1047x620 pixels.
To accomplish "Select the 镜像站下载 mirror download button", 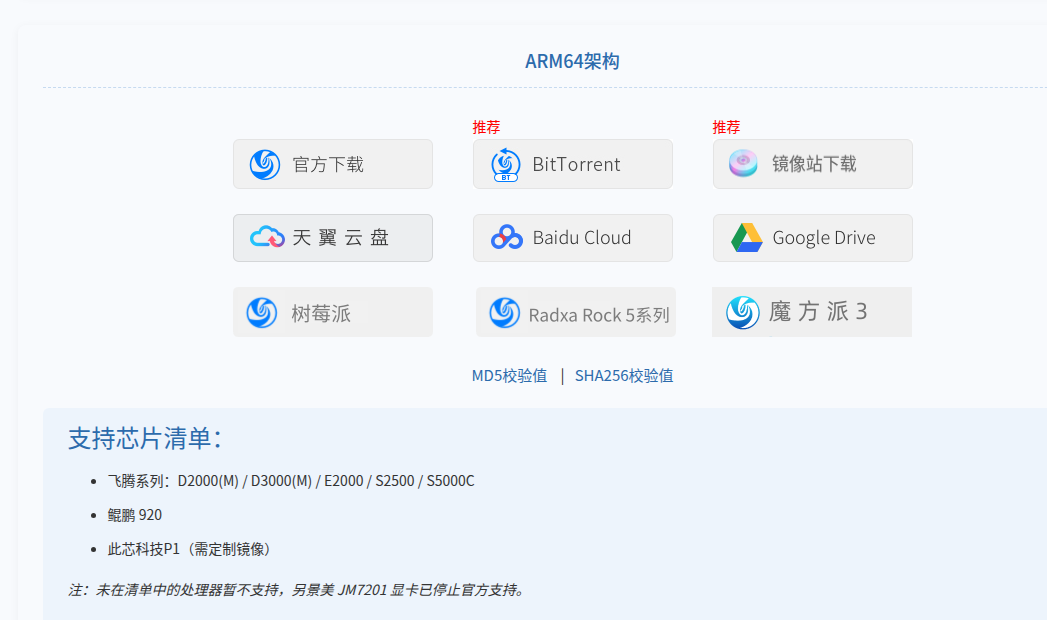I will point(813,164).
